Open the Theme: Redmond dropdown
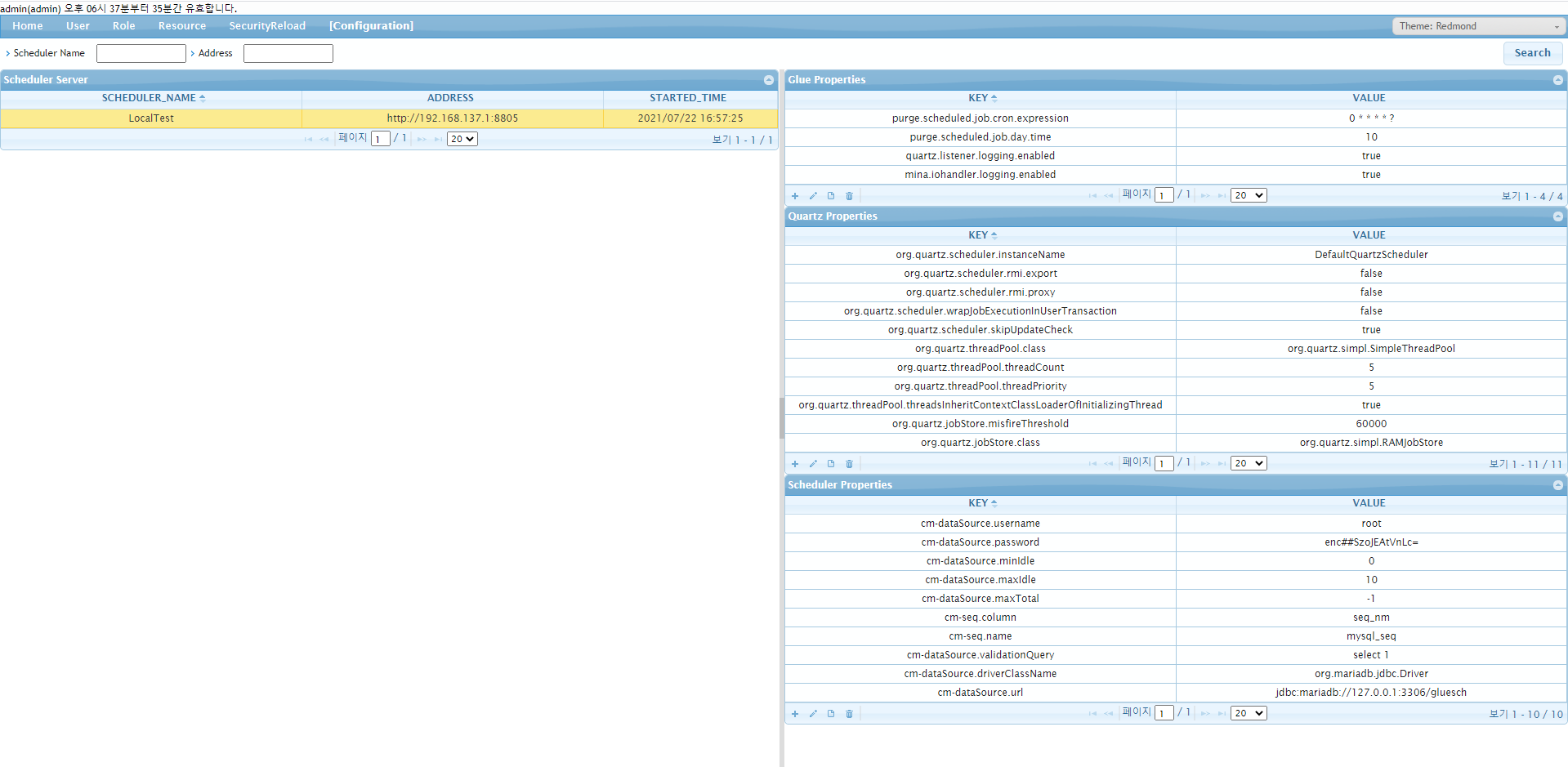Image resolution: width=1568 pixels, height=767 pixels. pos(1479,26)
